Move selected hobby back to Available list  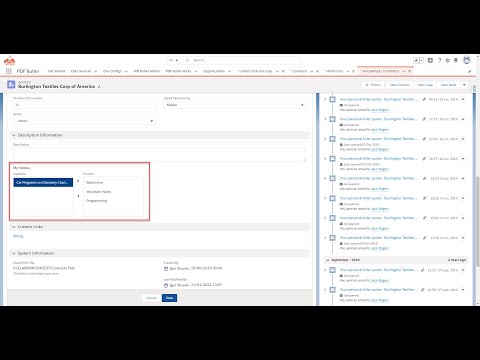click(x=78, y=196)
